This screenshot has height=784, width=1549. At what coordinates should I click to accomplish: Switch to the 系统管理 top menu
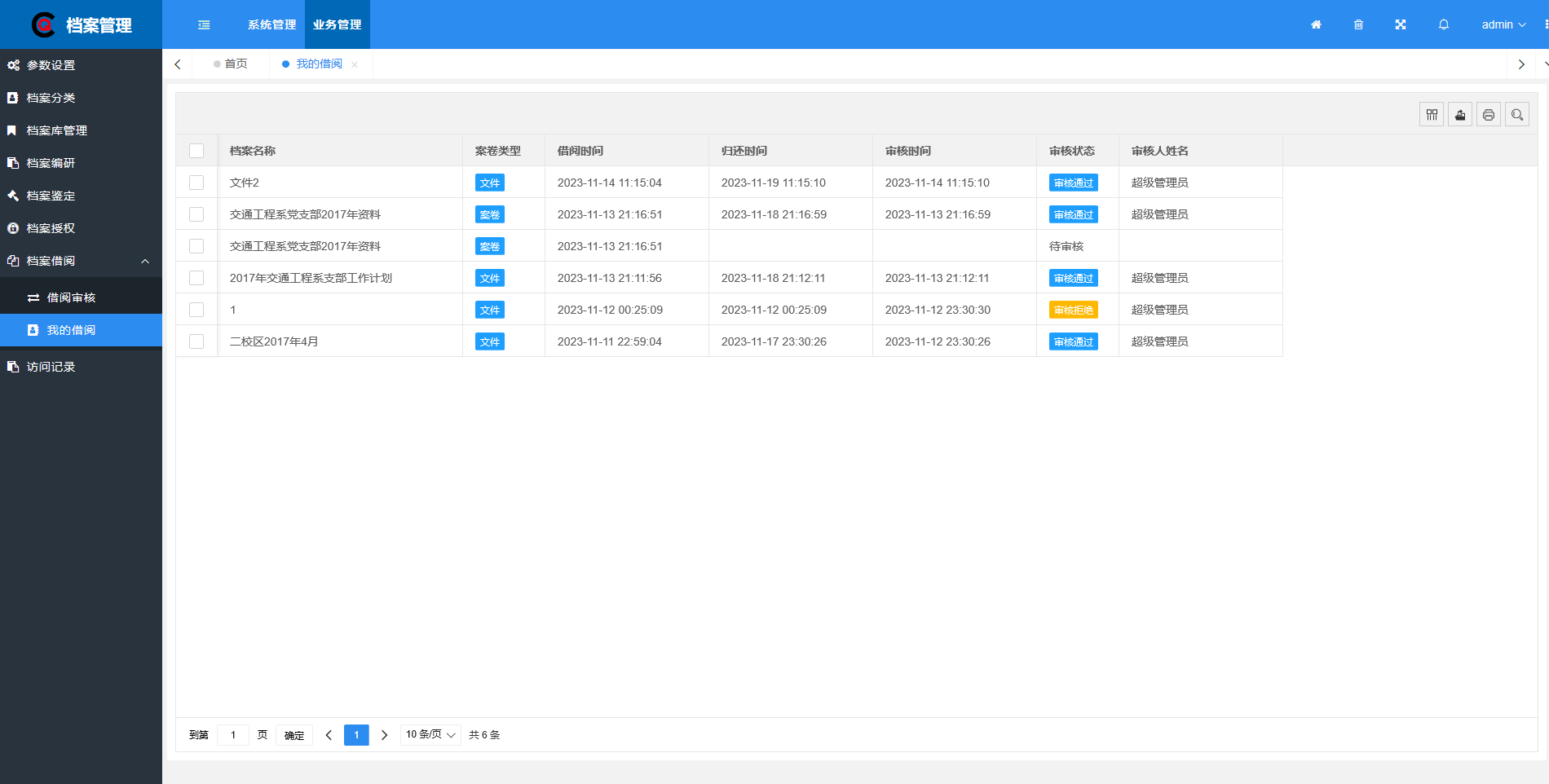271,24
